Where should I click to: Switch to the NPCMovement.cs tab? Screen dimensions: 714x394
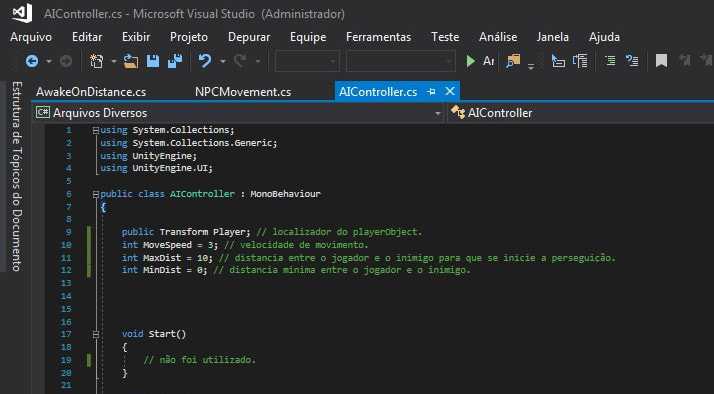tap(243, 92)
